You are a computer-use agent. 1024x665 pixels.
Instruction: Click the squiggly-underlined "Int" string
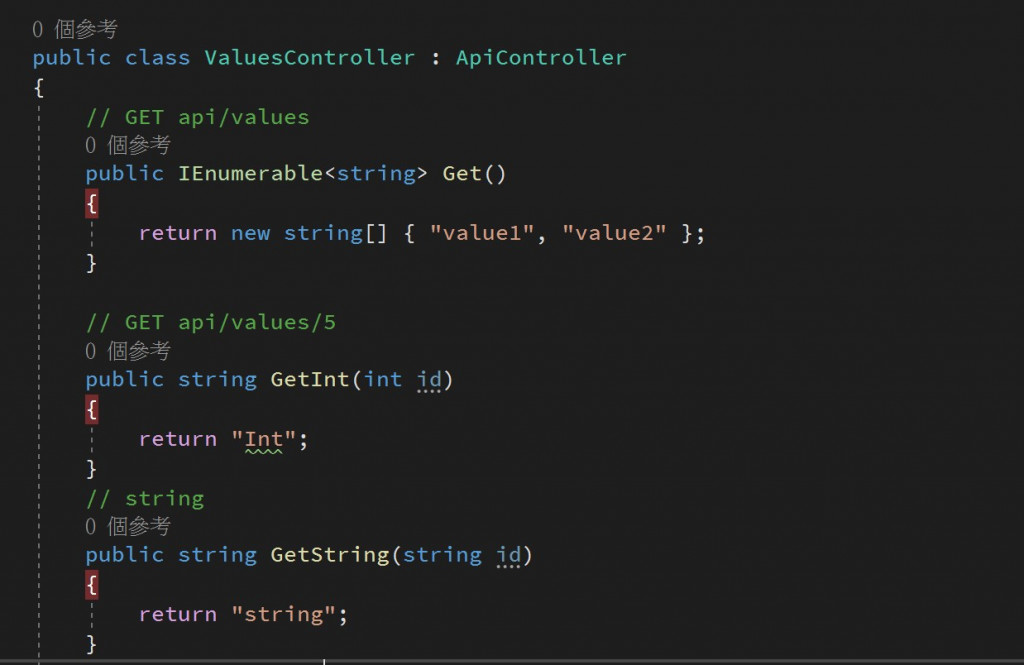(x=264, y=440)
